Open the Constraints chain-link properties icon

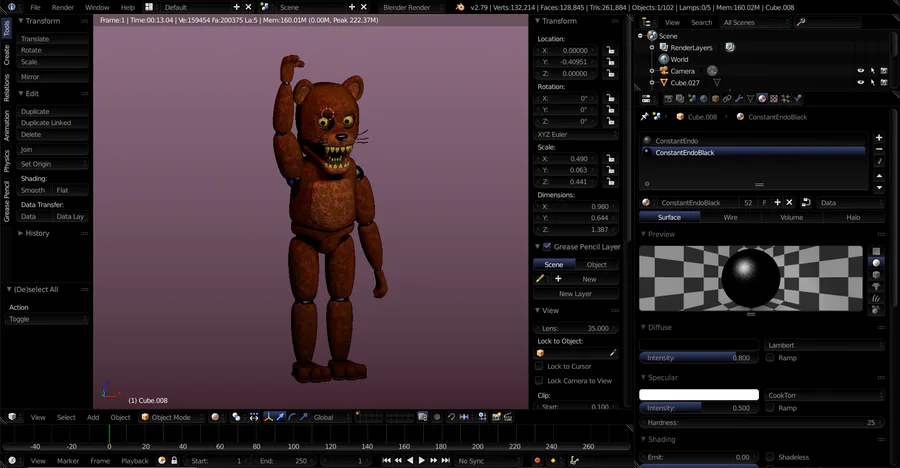(x=727, y=99)
